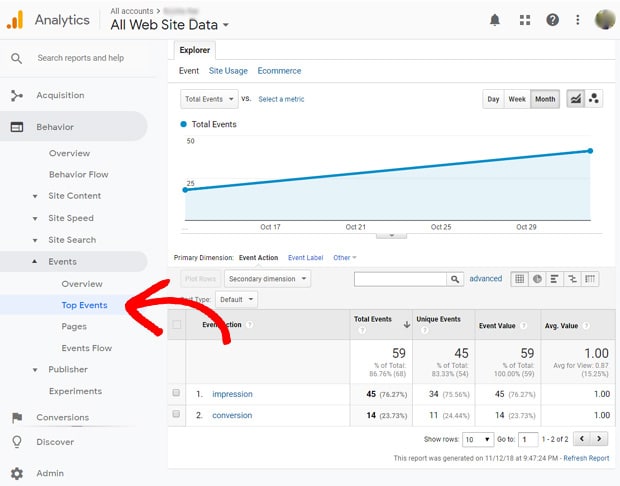The height and width of the screenshot is (486, 620).
Task: Switch primary dimension to Event Label
Action: (x=305, y=258)
